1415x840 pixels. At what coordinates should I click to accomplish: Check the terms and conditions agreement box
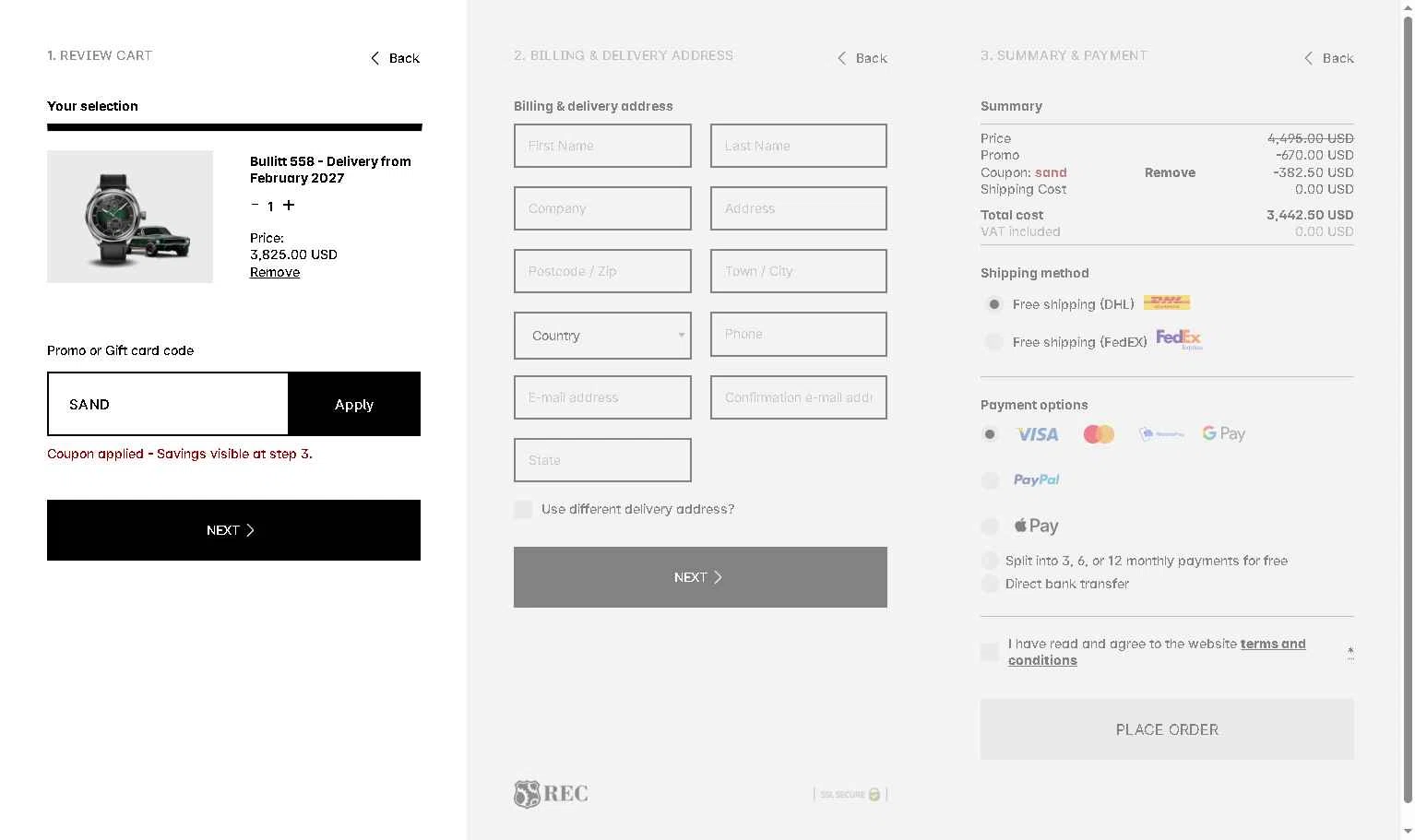coord(990,652)
